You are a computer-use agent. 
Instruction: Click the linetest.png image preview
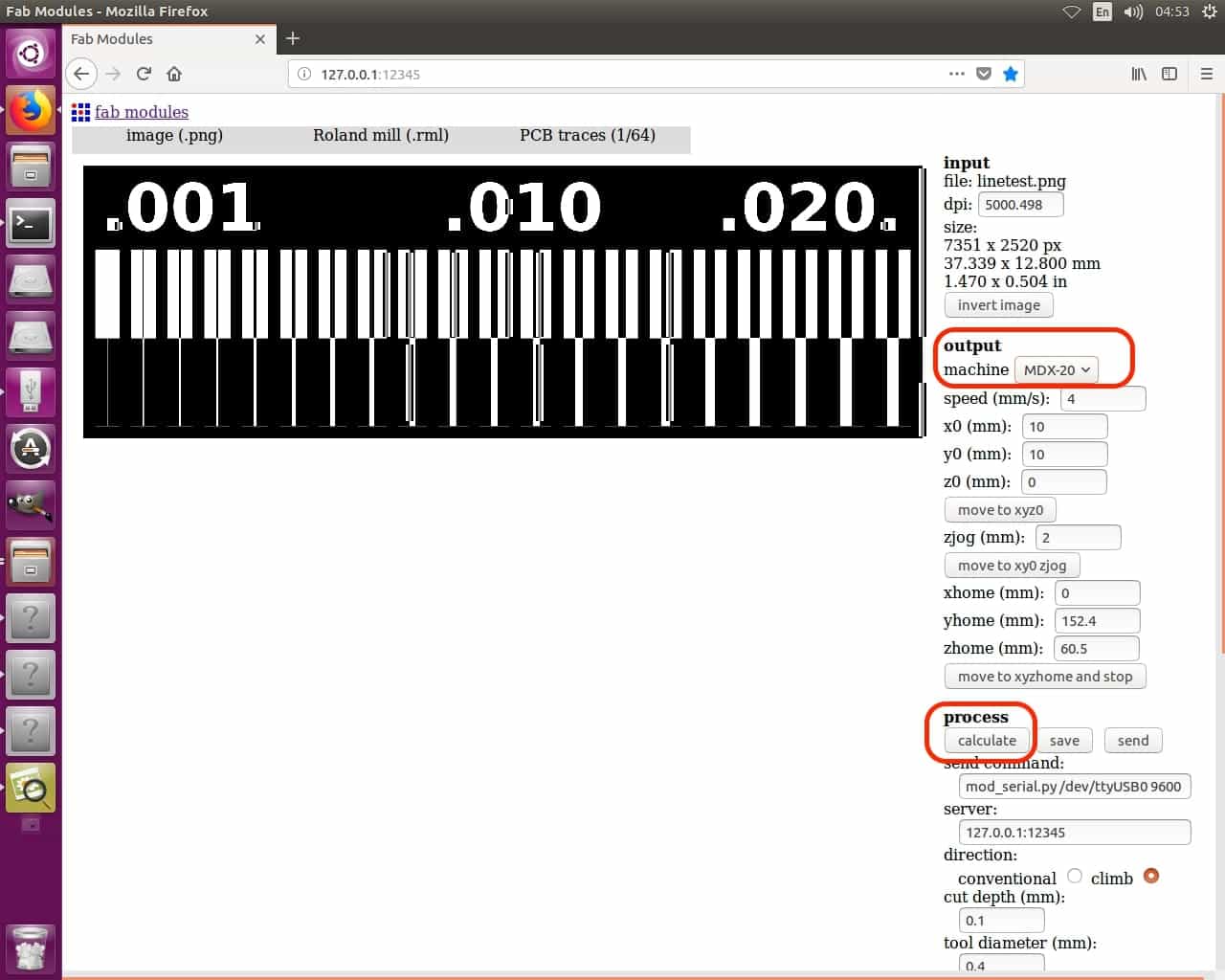point(502,301)
